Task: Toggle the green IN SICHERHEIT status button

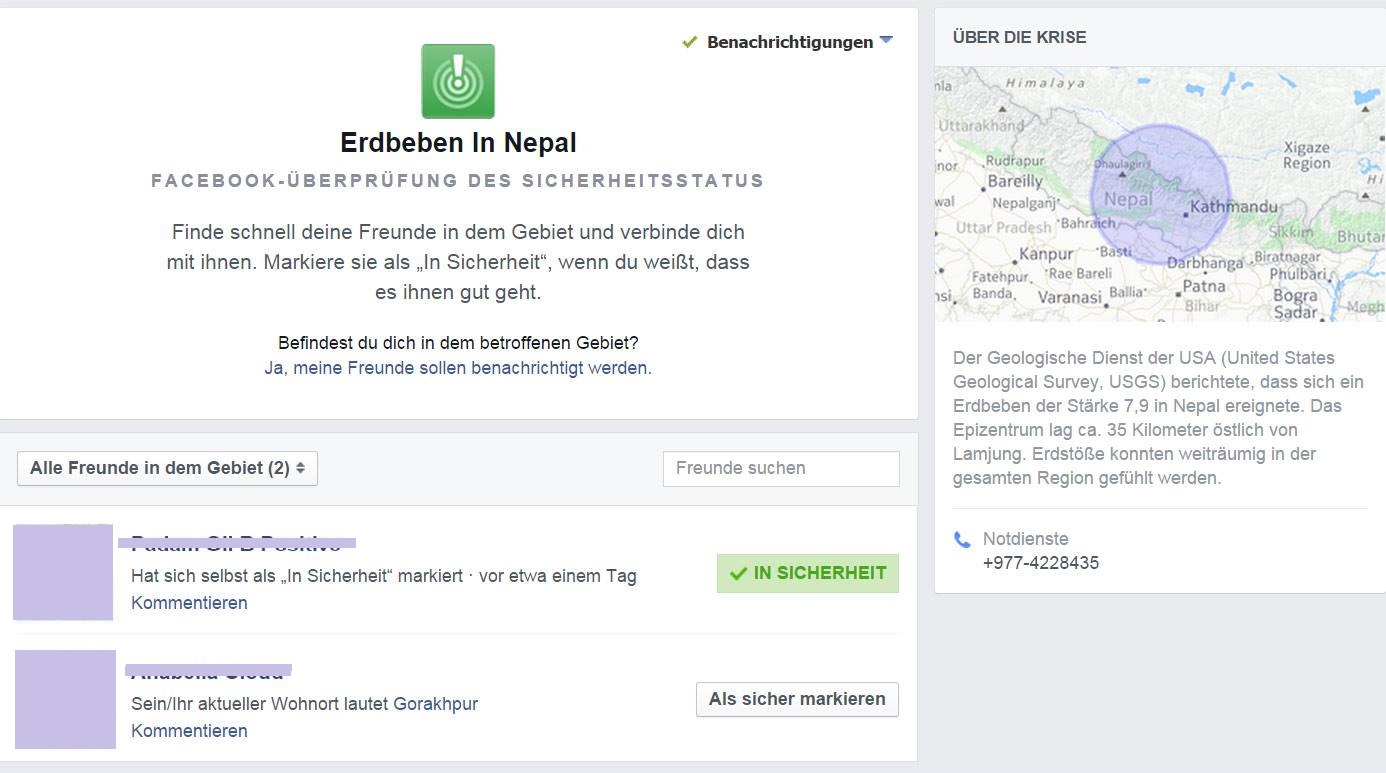Action: pos(808,573)
